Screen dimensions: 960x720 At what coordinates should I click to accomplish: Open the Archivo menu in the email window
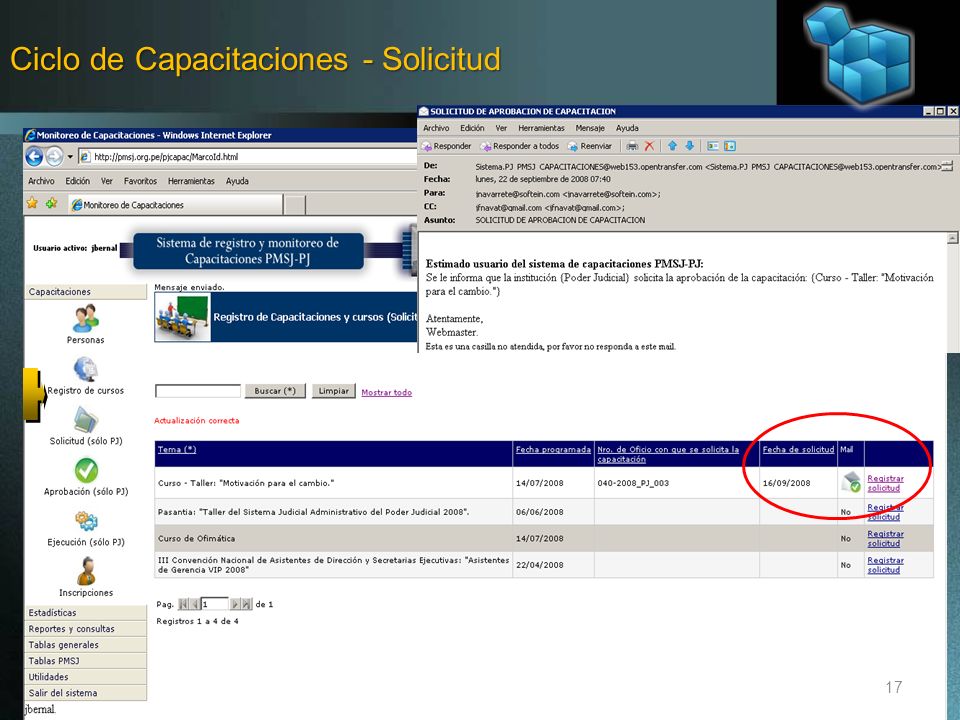click(436, 128)
